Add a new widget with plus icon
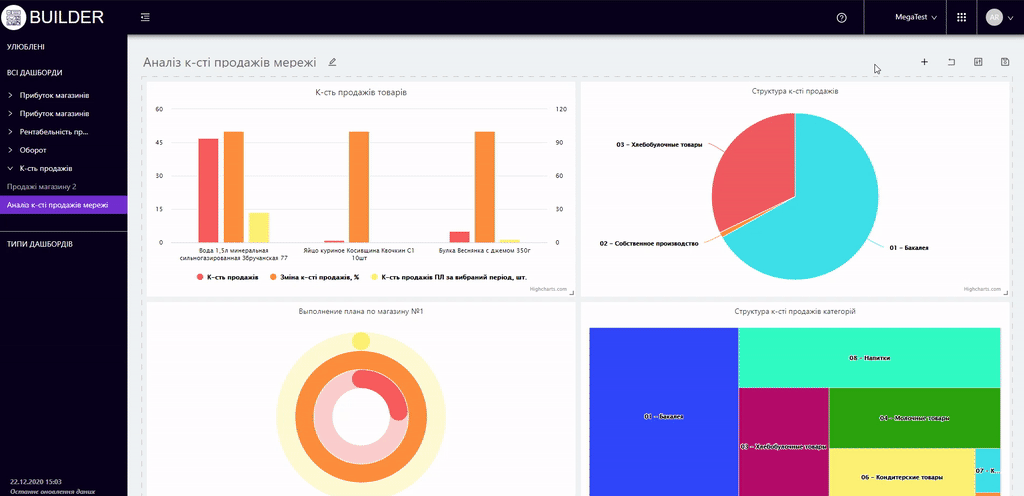Screen dimensions: 1024x496 pyautogui.click(x=924, y=62)
